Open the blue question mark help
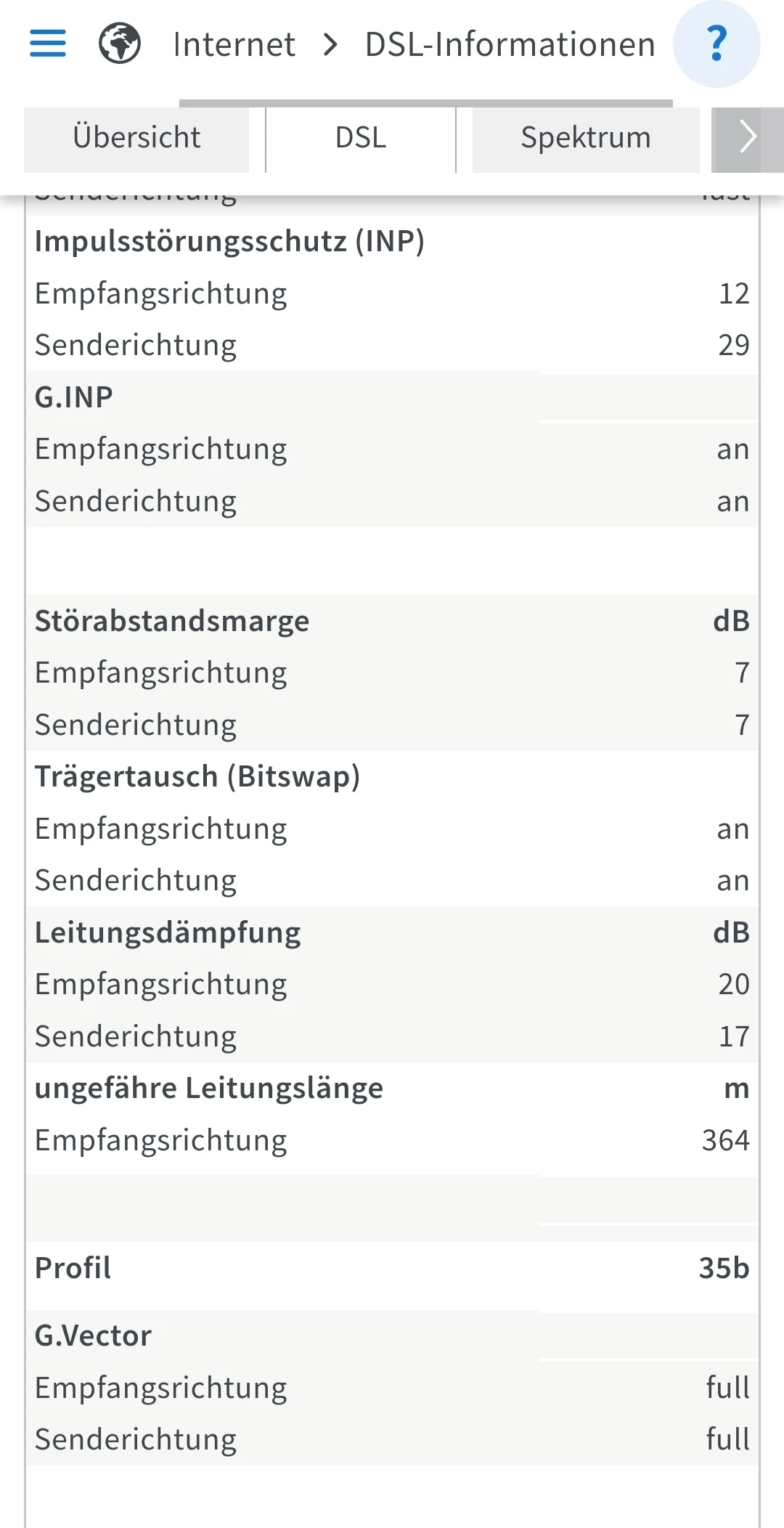Screen dimensions: 784x1528 point(716,44)
